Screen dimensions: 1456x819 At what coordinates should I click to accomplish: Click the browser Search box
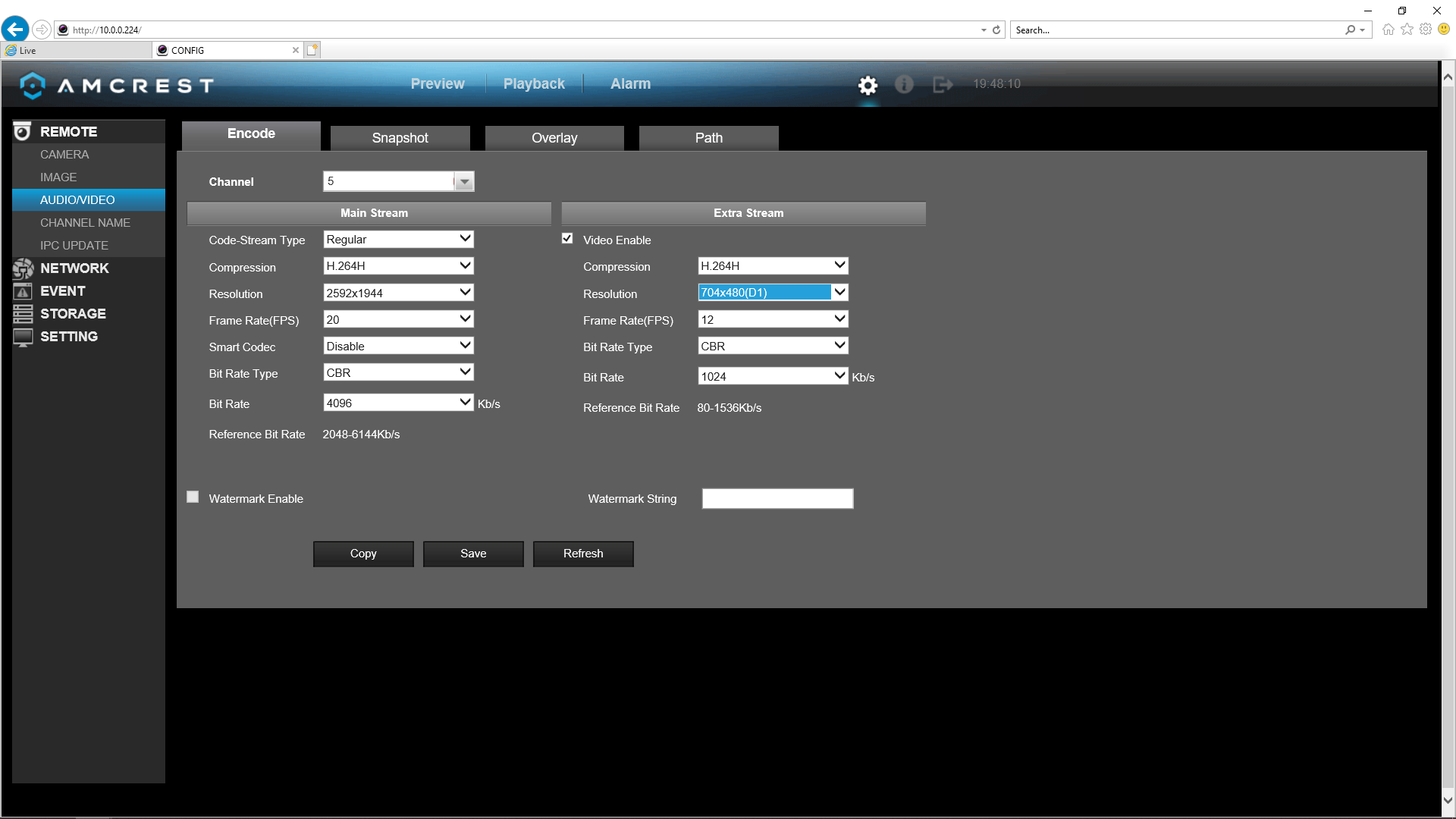(x=1175, y=30)
